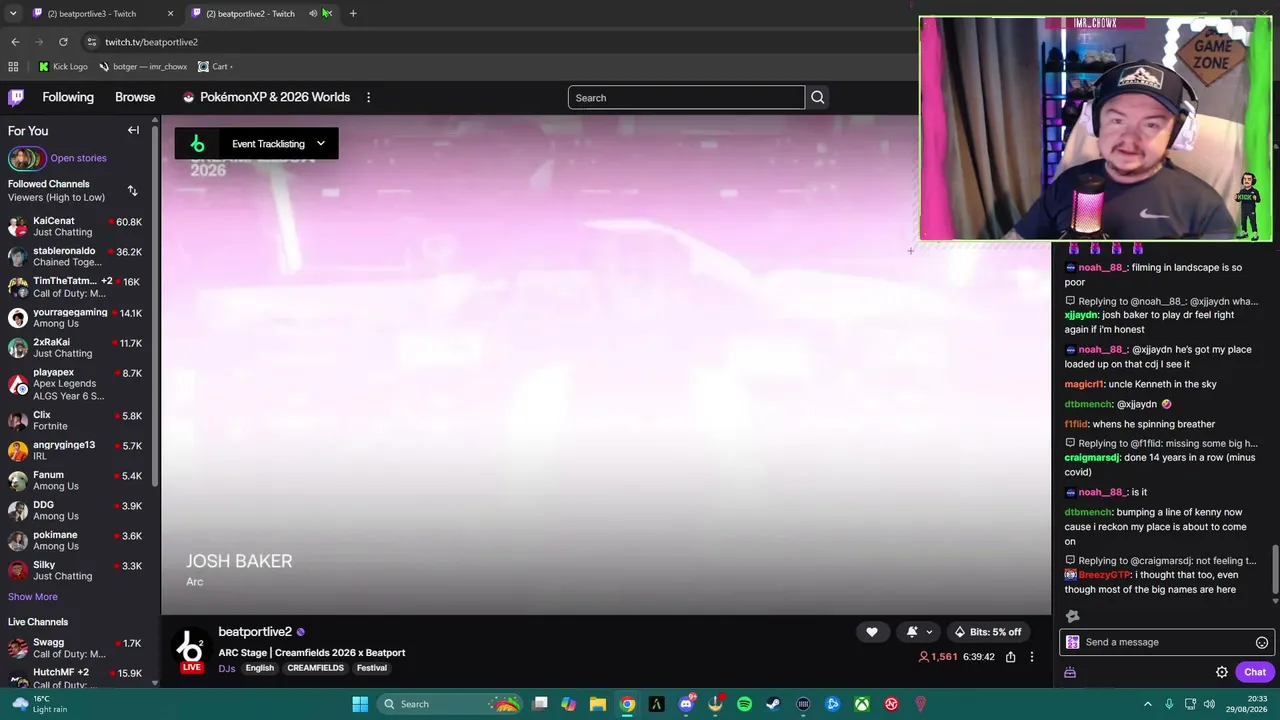Screen dimensions: 1280x720
Task: Open the browser apps grid in bookmarks bar
Action: point(13,67)
